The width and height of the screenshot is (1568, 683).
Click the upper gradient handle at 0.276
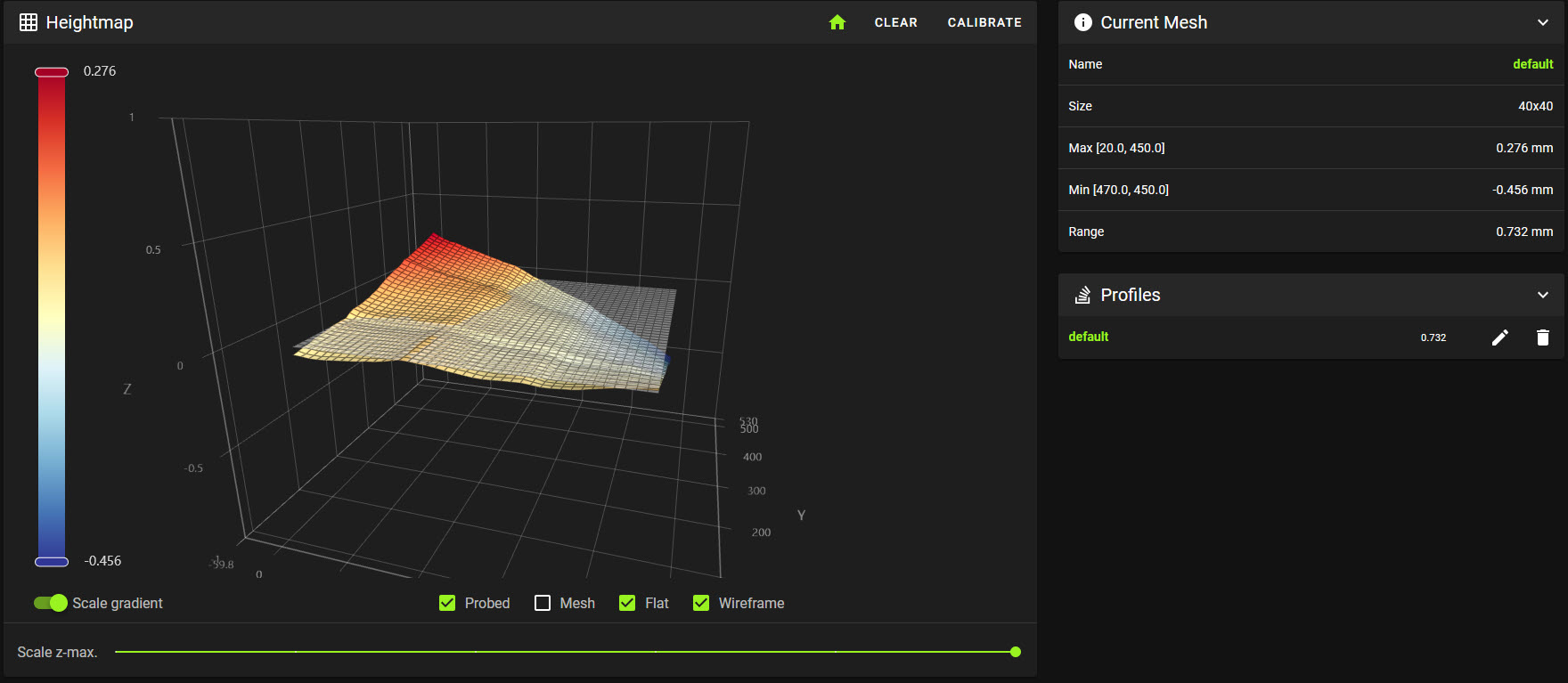pyautogui.click(x=52, y=72)
